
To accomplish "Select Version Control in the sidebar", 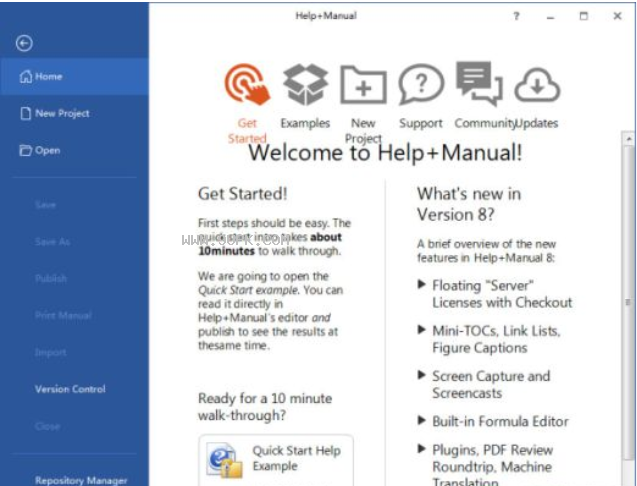I will click(x=70, y=389).
